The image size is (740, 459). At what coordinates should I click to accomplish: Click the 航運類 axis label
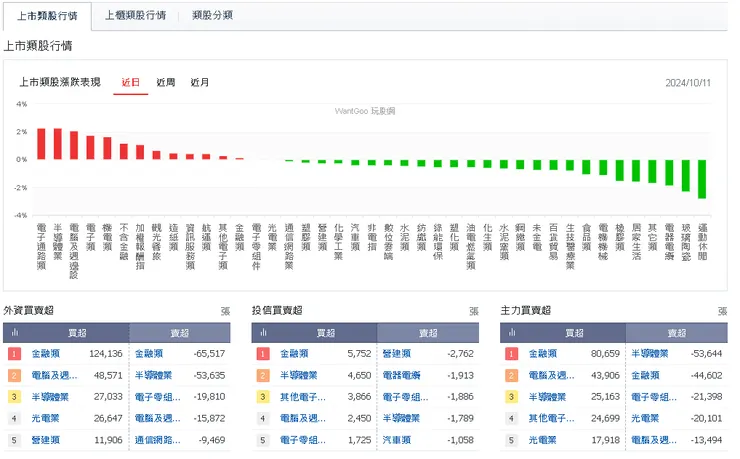click(x=206, y=237)
